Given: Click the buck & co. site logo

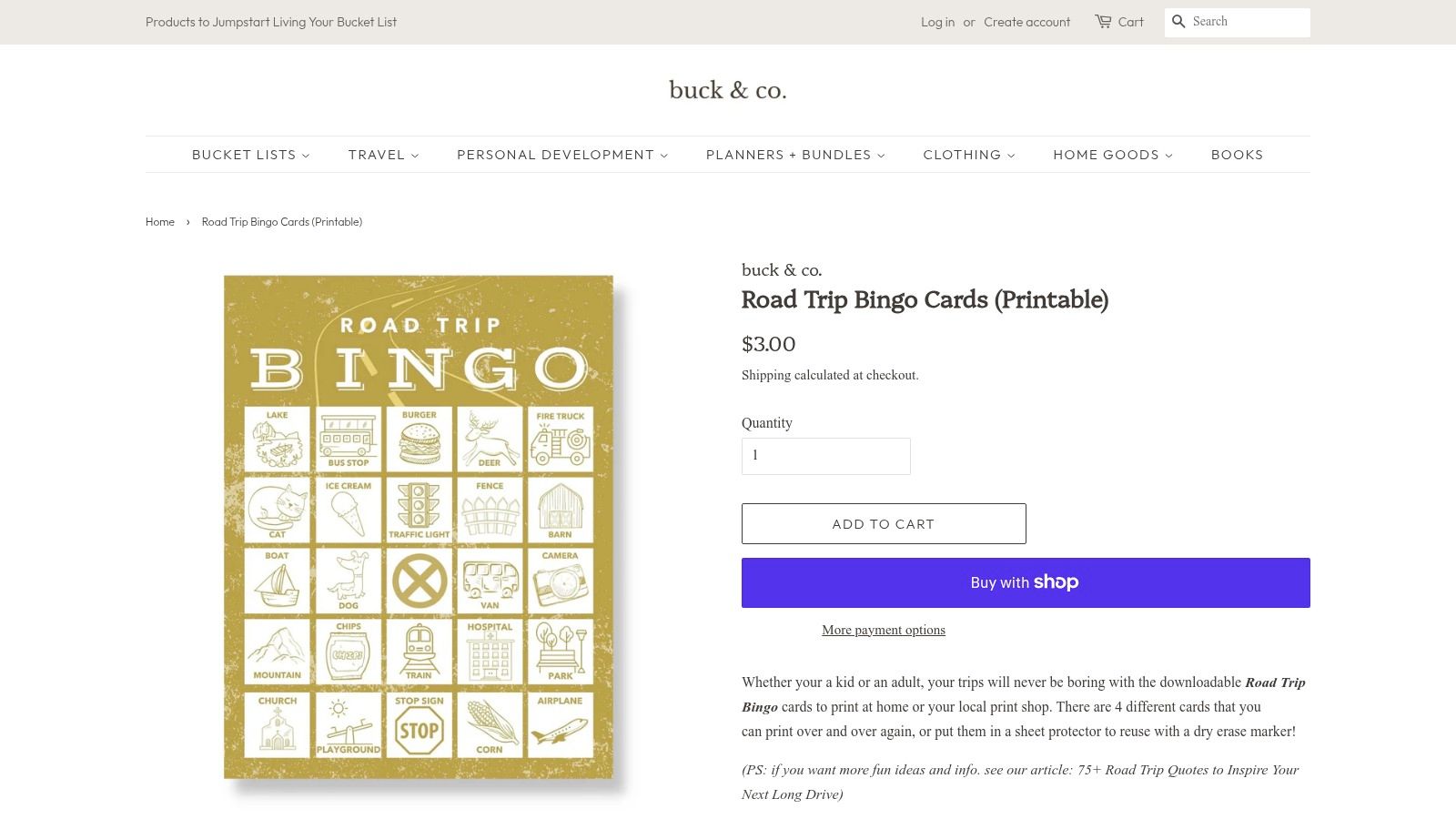Looking at the screenshot, I should [x=728, y=90].
